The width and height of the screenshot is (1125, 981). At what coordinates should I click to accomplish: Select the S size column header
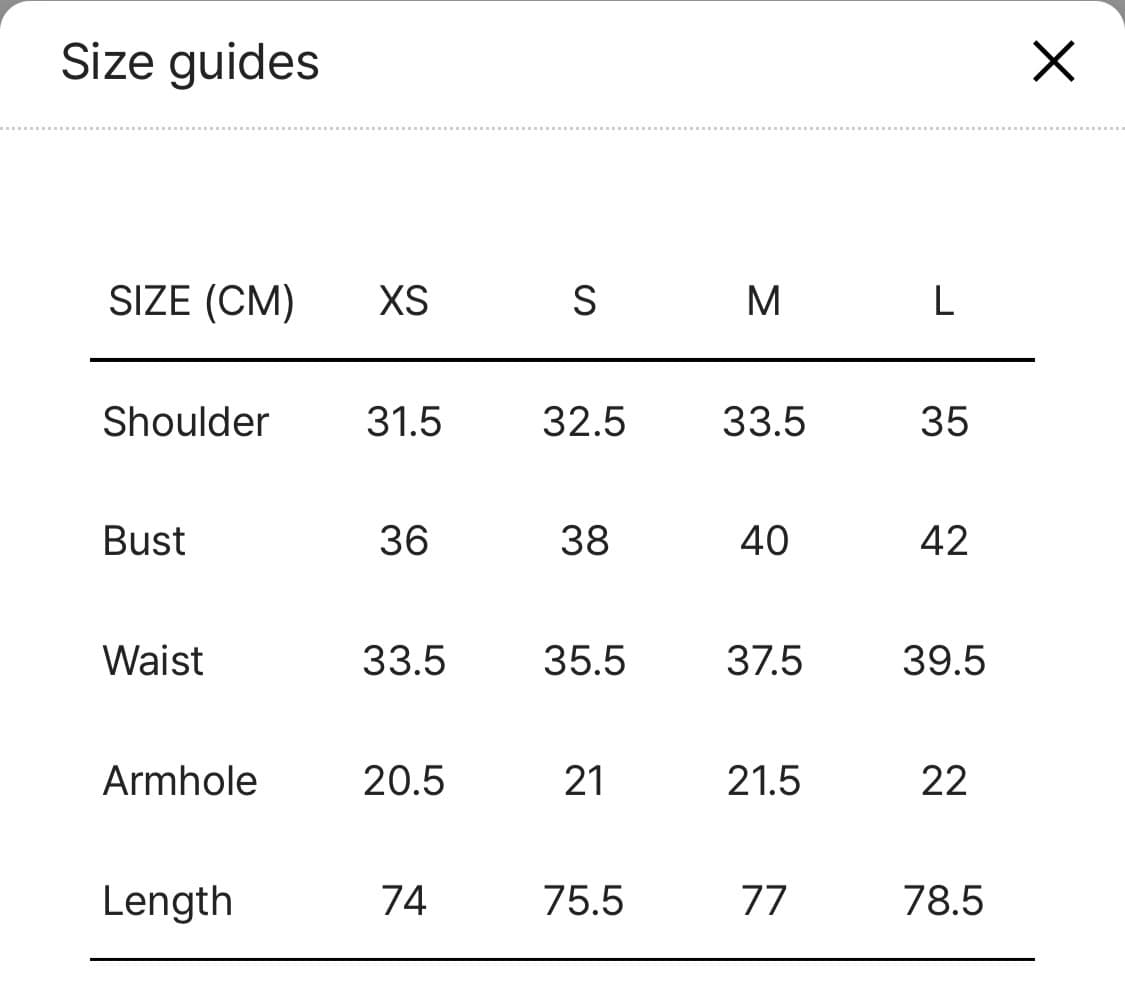584,300
